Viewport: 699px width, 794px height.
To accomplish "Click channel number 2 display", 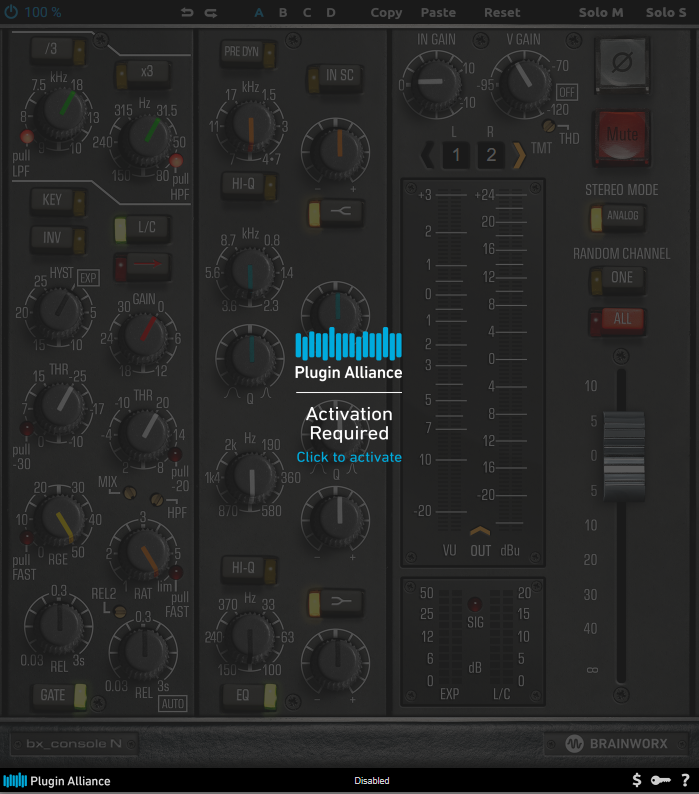I will (x=491, y=155).
